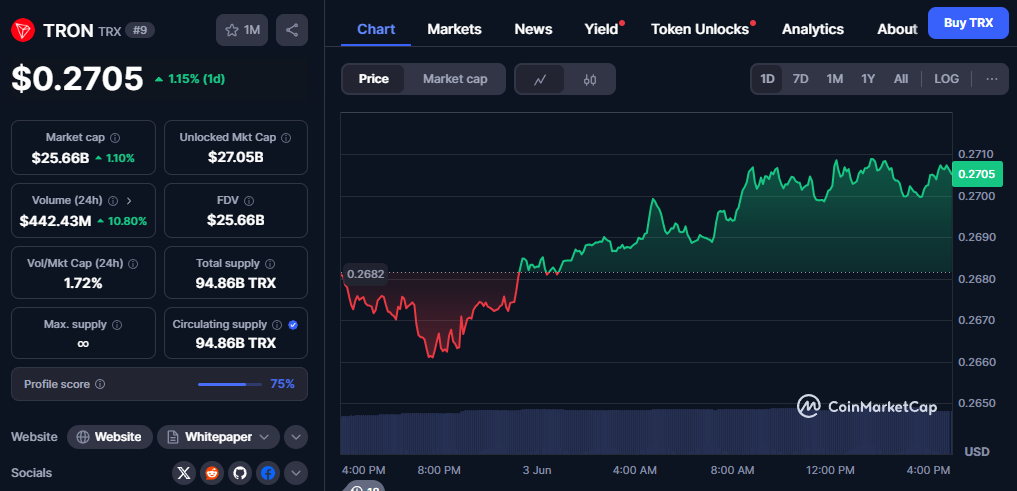The height and width of the screenshot is (491, 1017).
Task: Toggle LOG scale on chart
Action: (x=946, y=79)
